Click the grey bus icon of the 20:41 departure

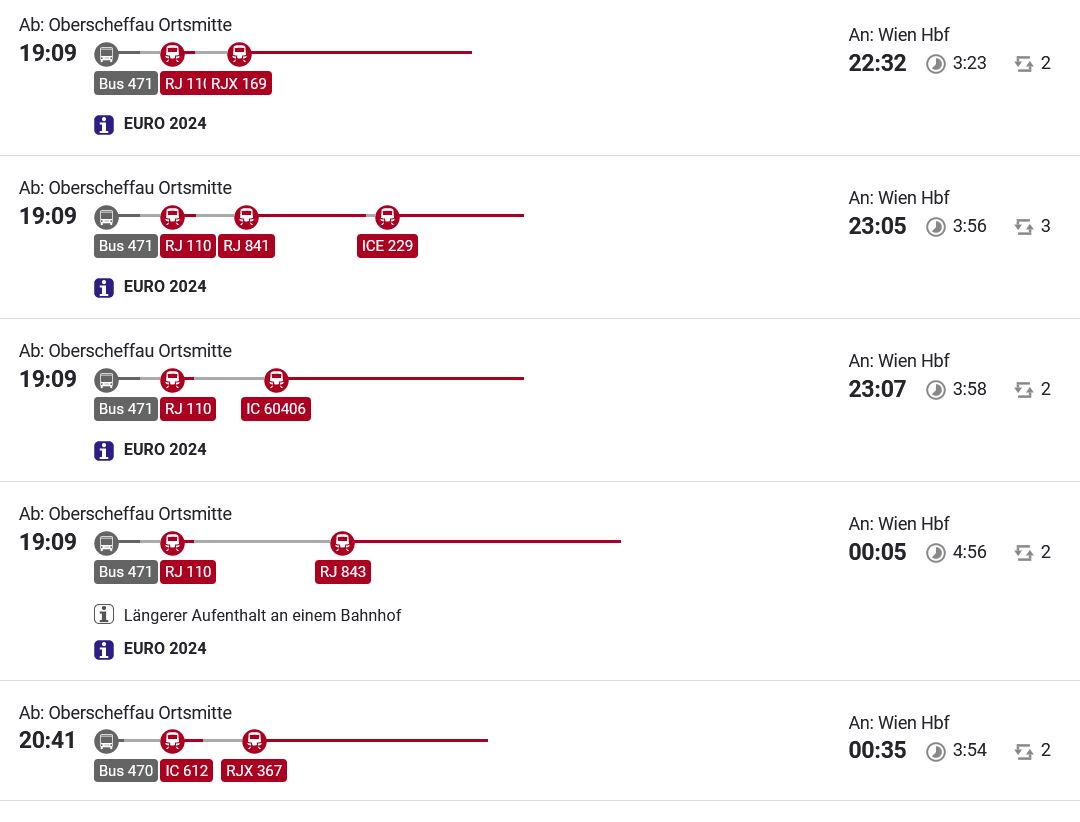106,741
